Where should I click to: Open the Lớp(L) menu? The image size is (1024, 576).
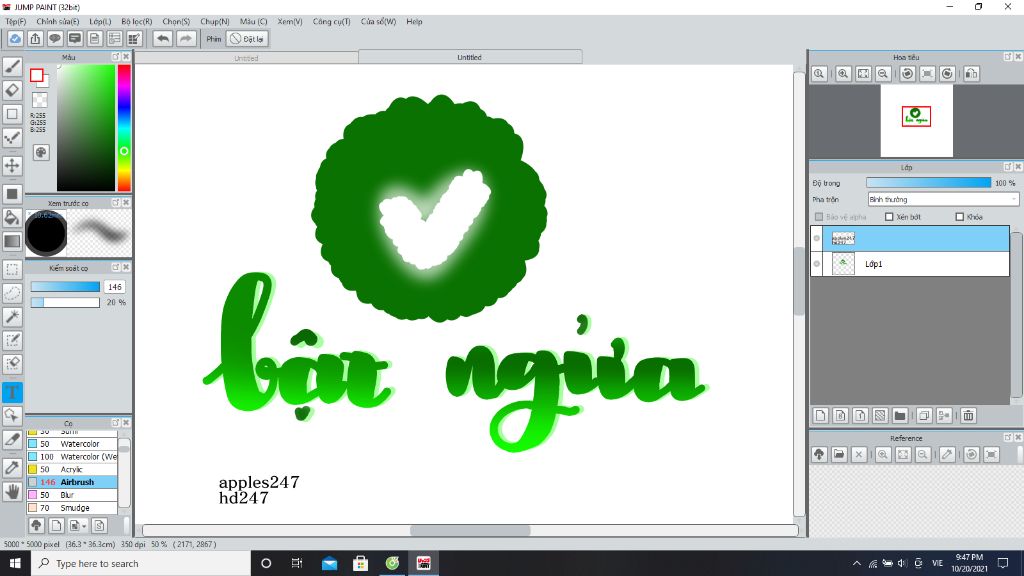(x=100, y=22)
